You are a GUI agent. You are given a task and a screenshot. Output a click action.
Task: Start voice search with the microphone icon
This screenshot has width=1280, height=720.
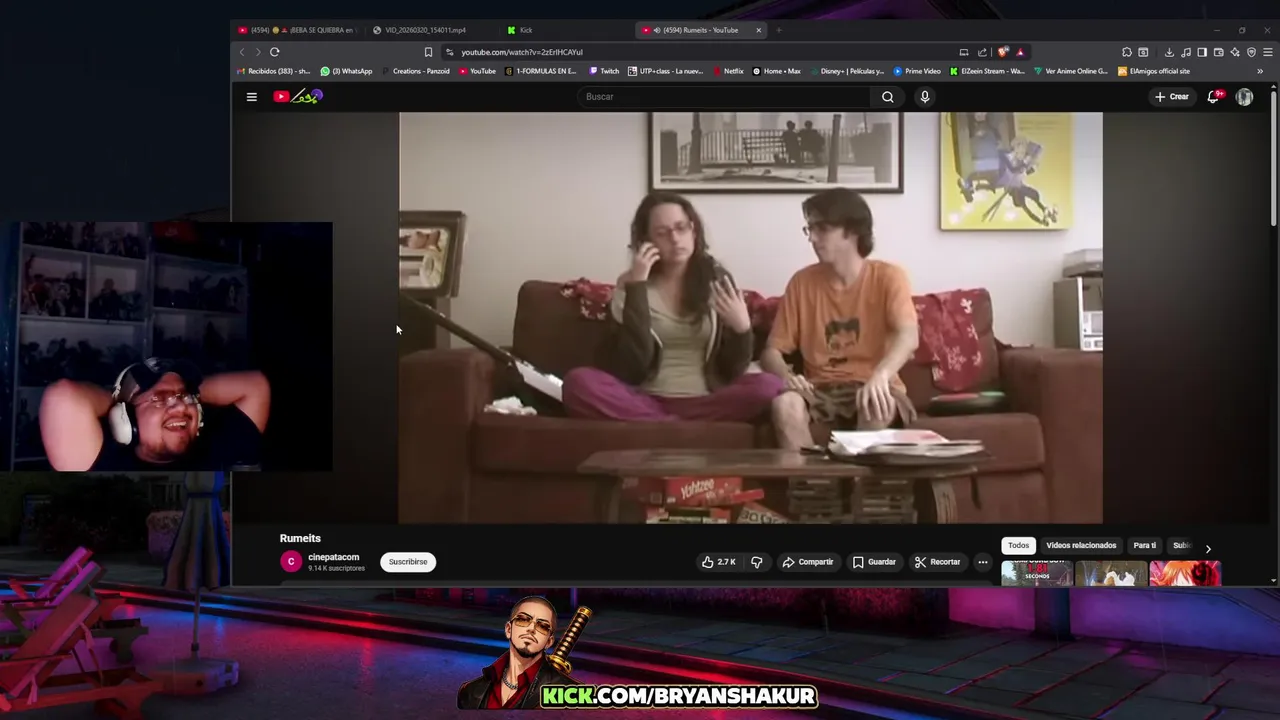(925, 97)
